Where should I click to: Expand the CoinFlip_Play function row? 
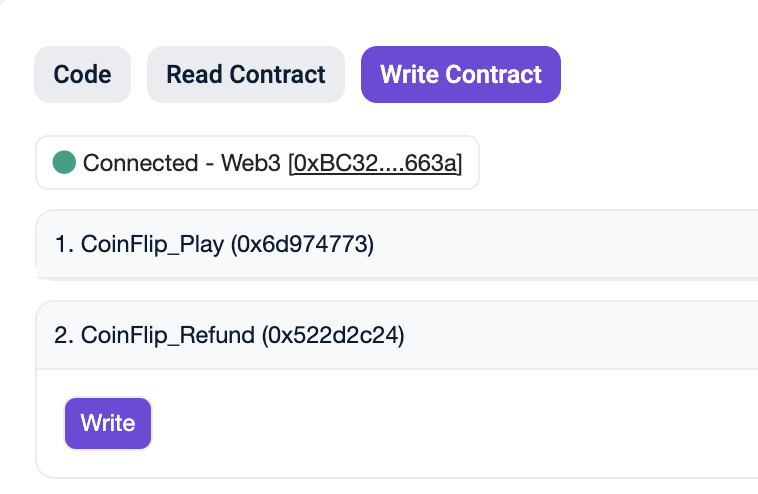(400, 244)
